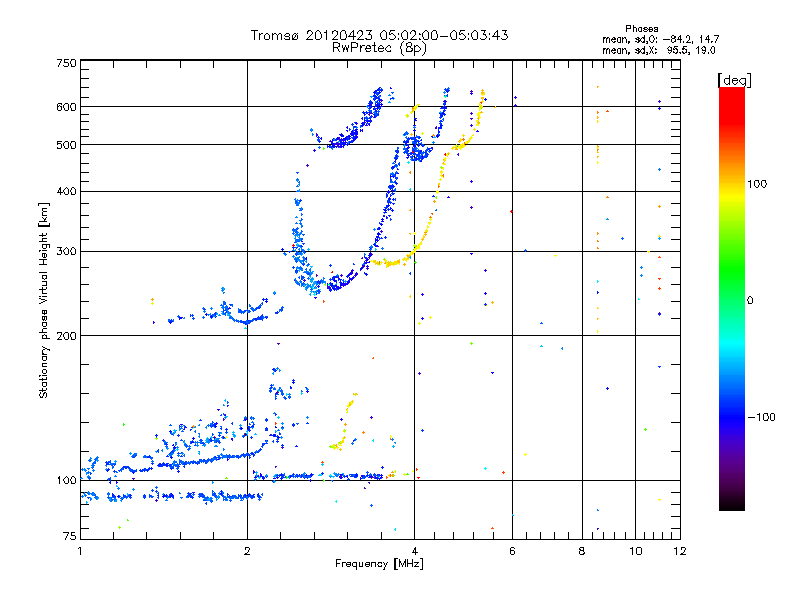The height and width of the screenshot is (600, 800).
Task: Click 'mean, sd,X: 95.5, 19.0' text
Action: (x=659, y=51)
